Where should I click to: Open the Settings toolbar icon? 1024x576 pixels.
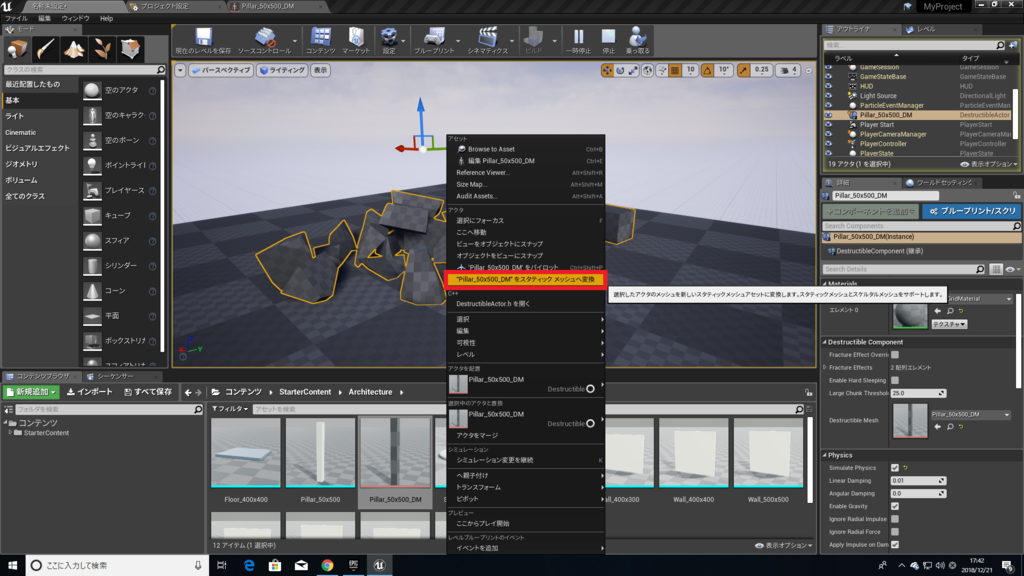tap(389, 40)
